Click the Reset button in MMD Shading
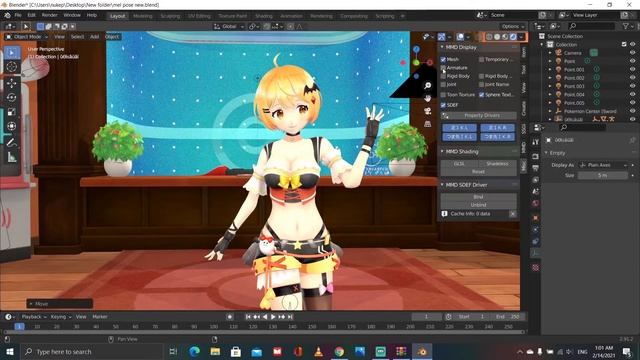The height and width of the screenshot is (360, 640). tap(479, 172)
